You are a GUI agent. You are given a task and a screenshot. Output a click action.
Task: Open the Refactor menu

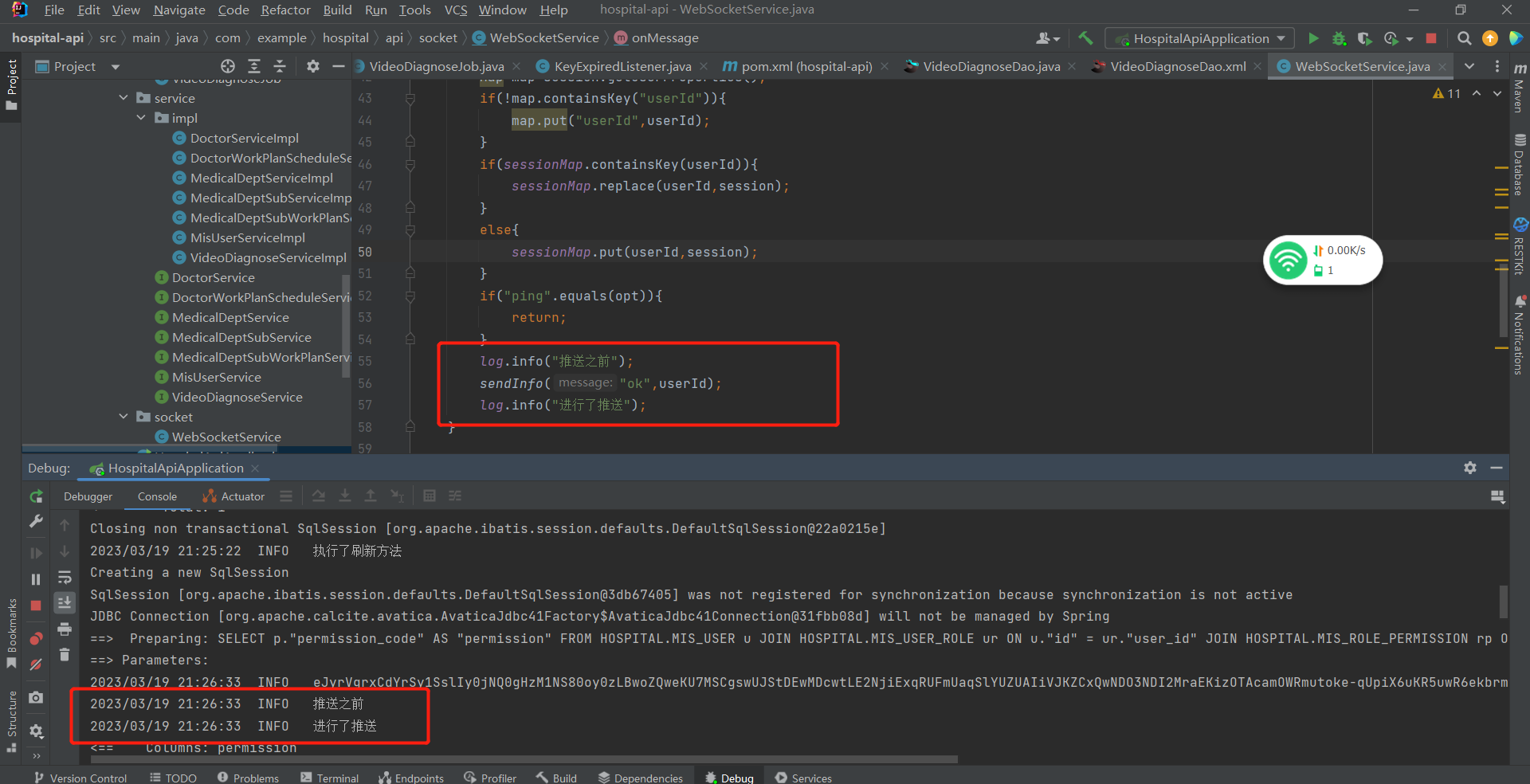(285, 10)
